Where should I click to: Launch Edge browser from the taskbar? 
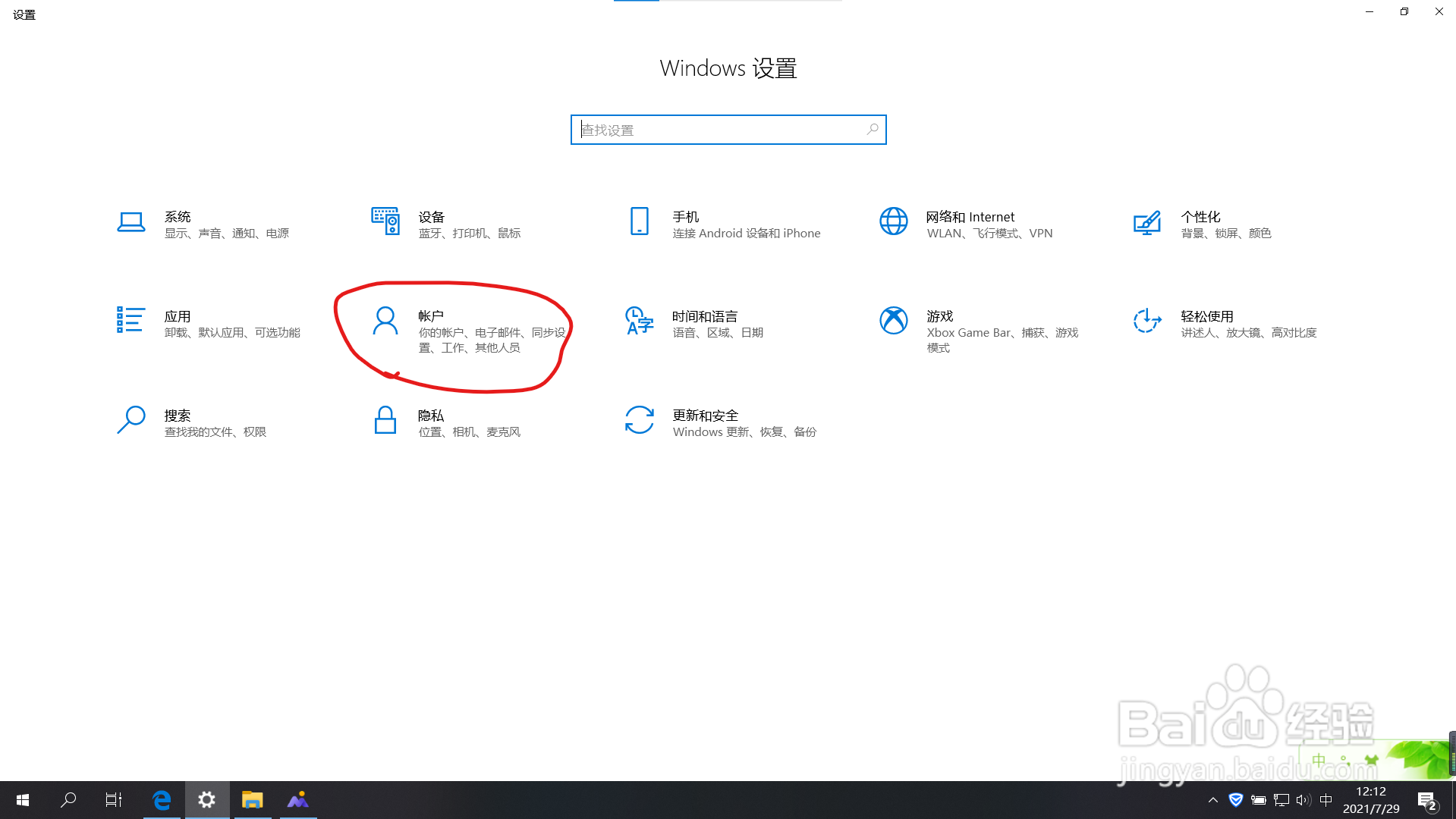[x=162, y=800]
